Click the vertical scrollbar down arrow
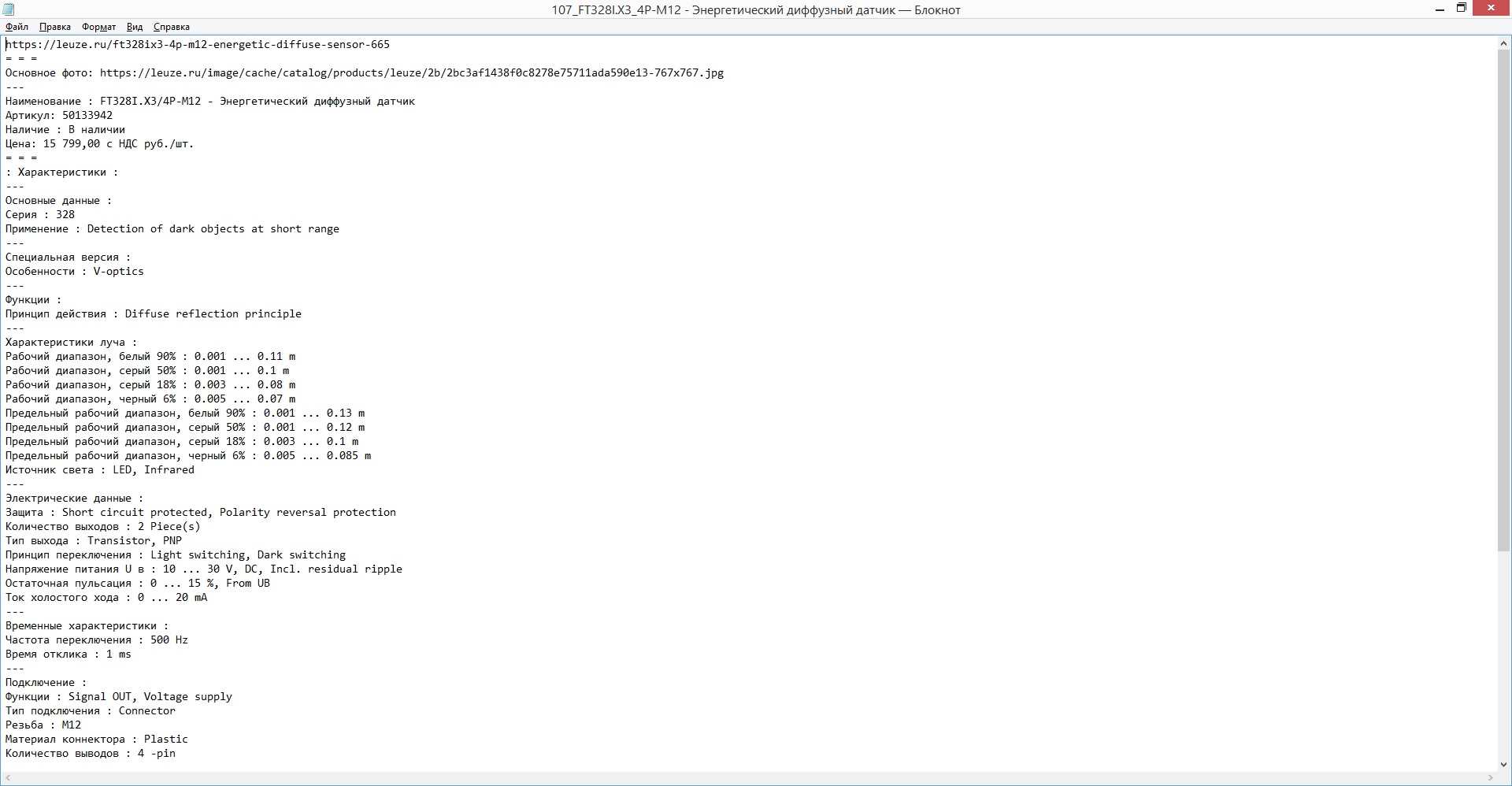 [1504, 764]
